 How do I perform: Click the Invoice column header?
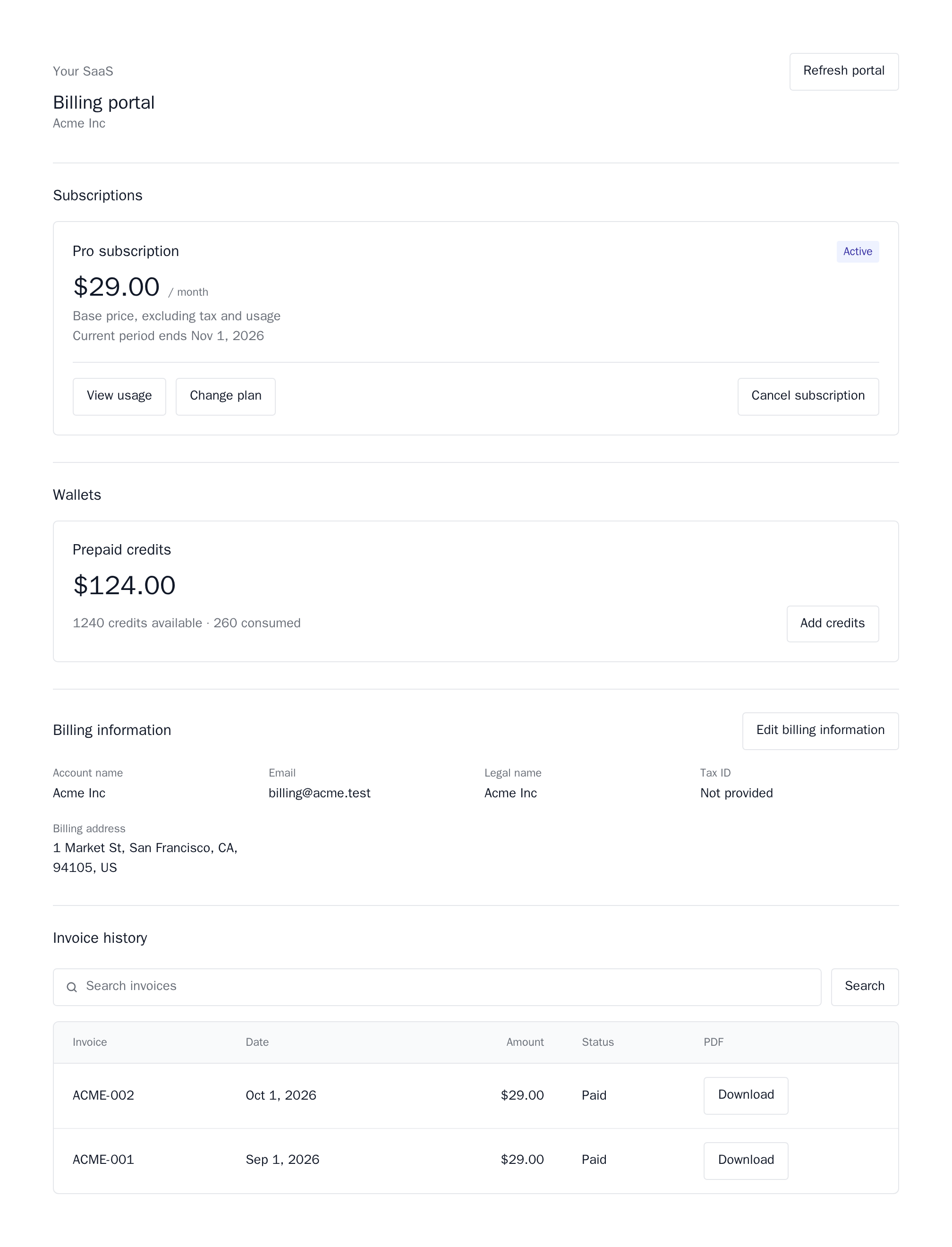coord(90,1042)
